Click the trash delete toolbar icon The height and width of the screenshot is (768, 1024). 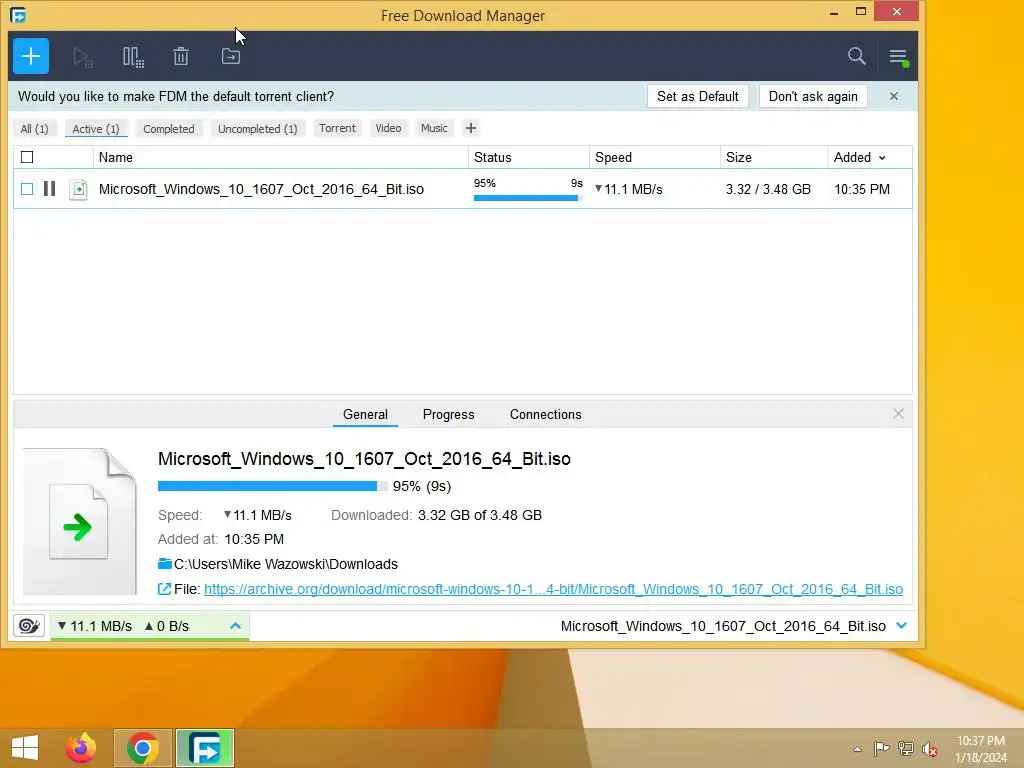coord(181,57)
